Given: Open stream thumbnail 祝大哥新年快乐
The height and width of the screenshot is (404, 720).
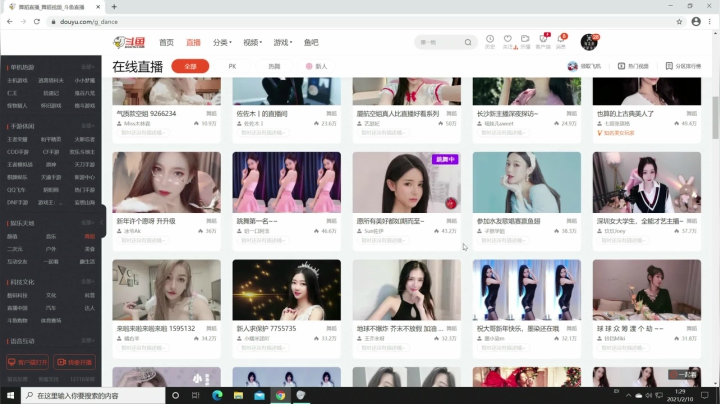Looking at the screenshot, I should [x=527, y=290].
